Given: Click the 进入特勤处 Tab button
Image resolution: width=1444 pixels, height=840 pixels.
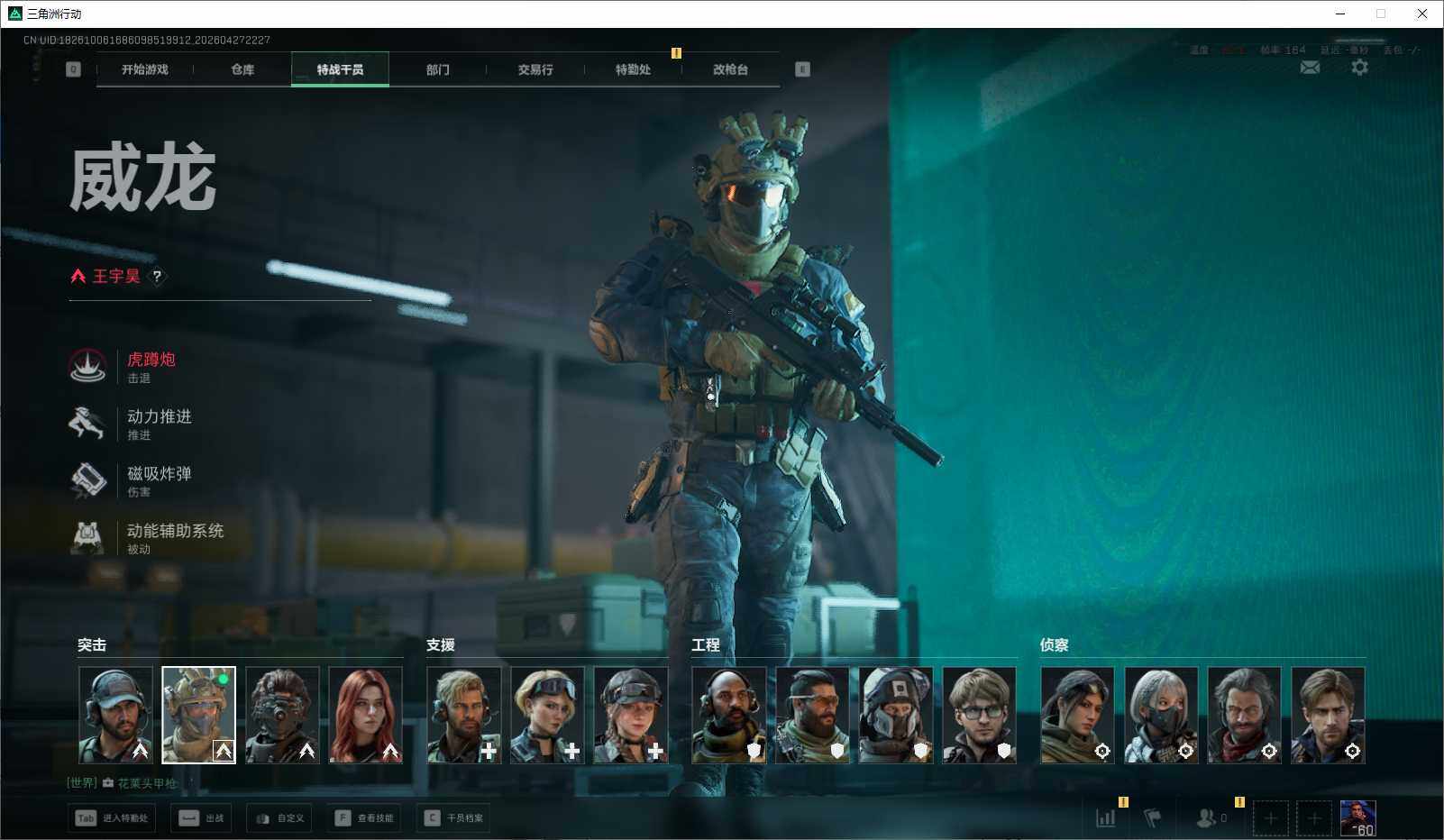Looking at the screenshot, I should [112, 818].
